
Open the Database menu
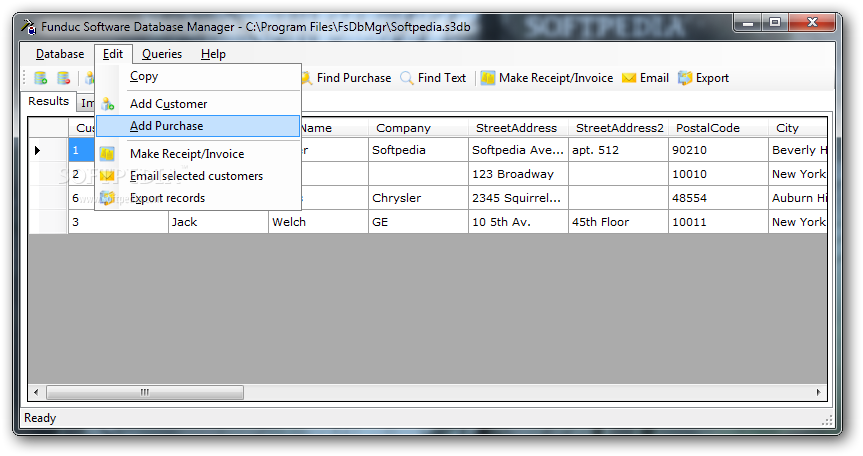tap(60, 54)
